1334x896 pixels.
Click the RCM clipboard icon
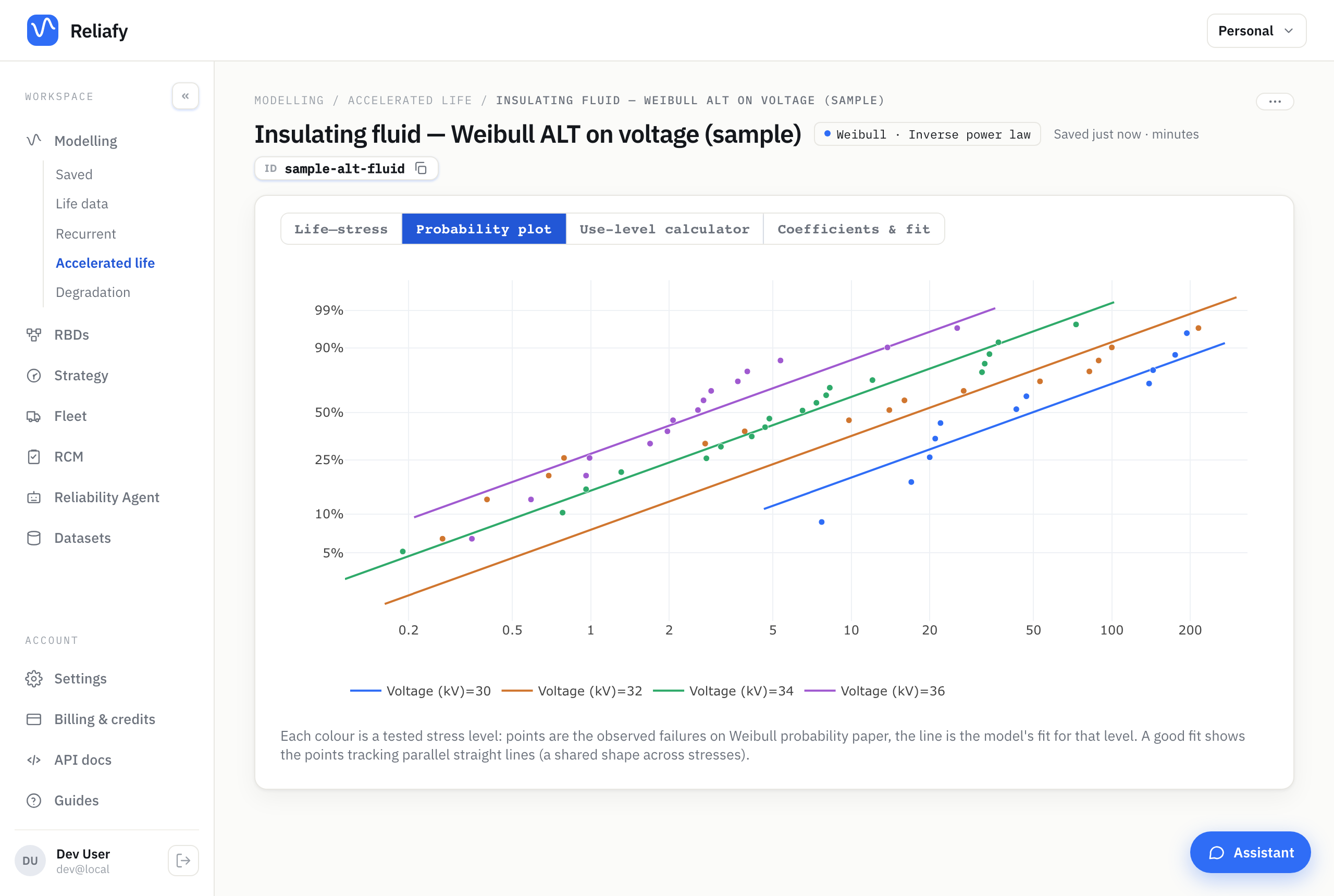(x=34, y=456)
